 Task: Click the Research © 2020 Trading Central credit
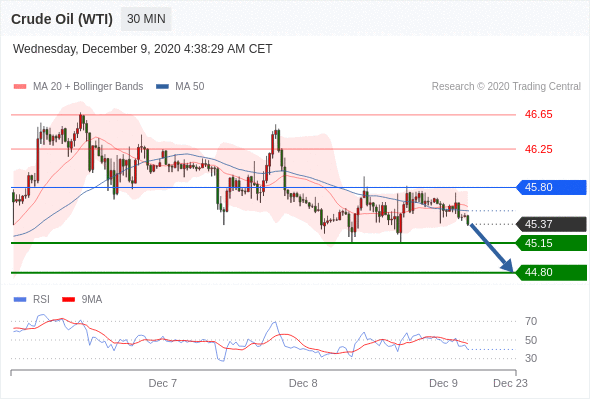(506, 87)
